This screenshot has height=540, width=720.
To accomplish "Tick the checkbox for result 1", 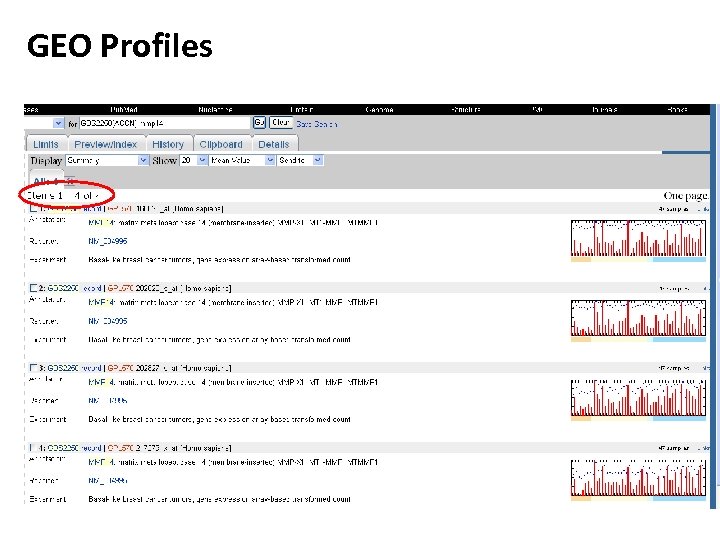I will 33,208.
